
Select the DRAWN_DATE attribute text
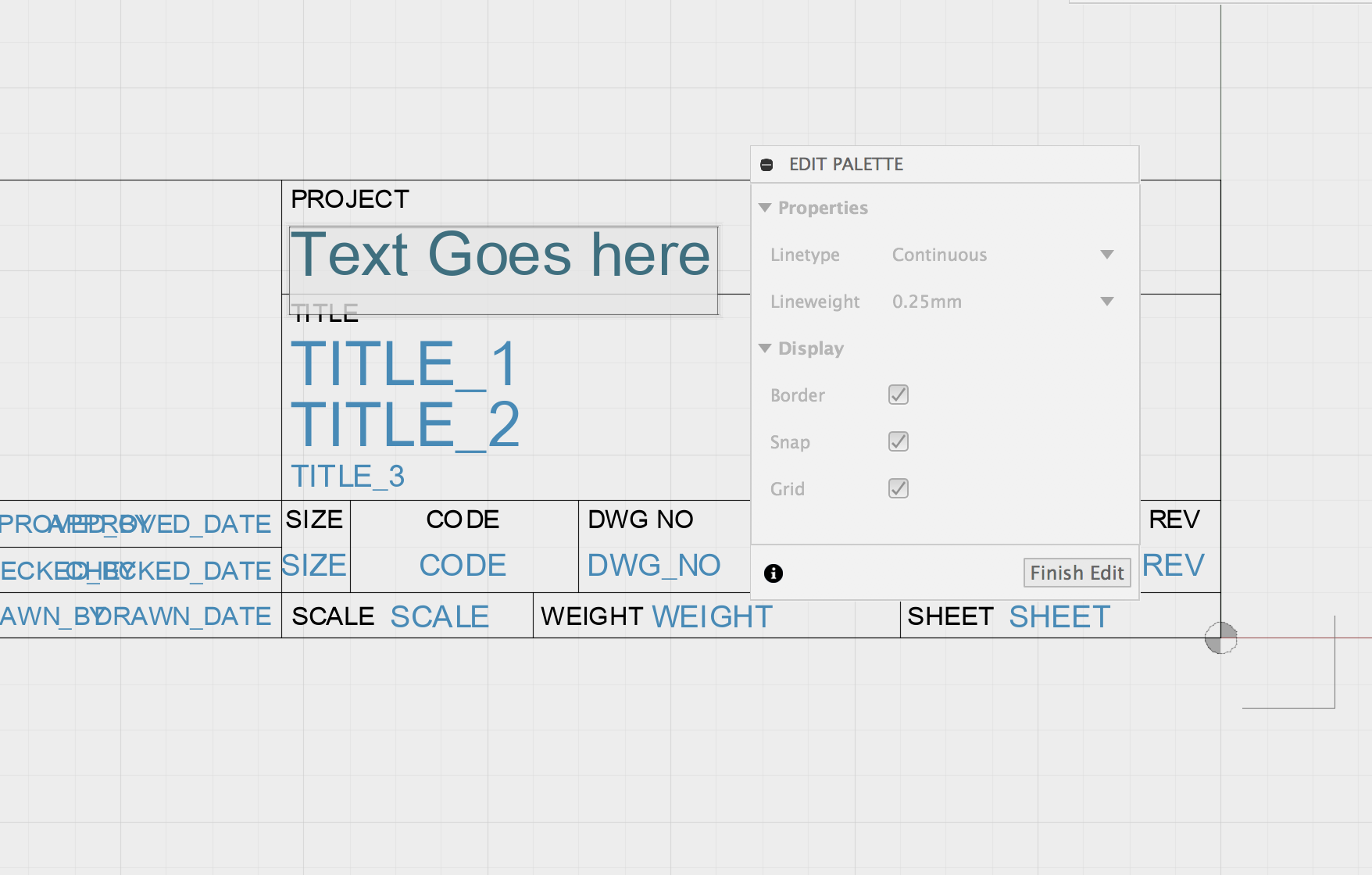184,616
